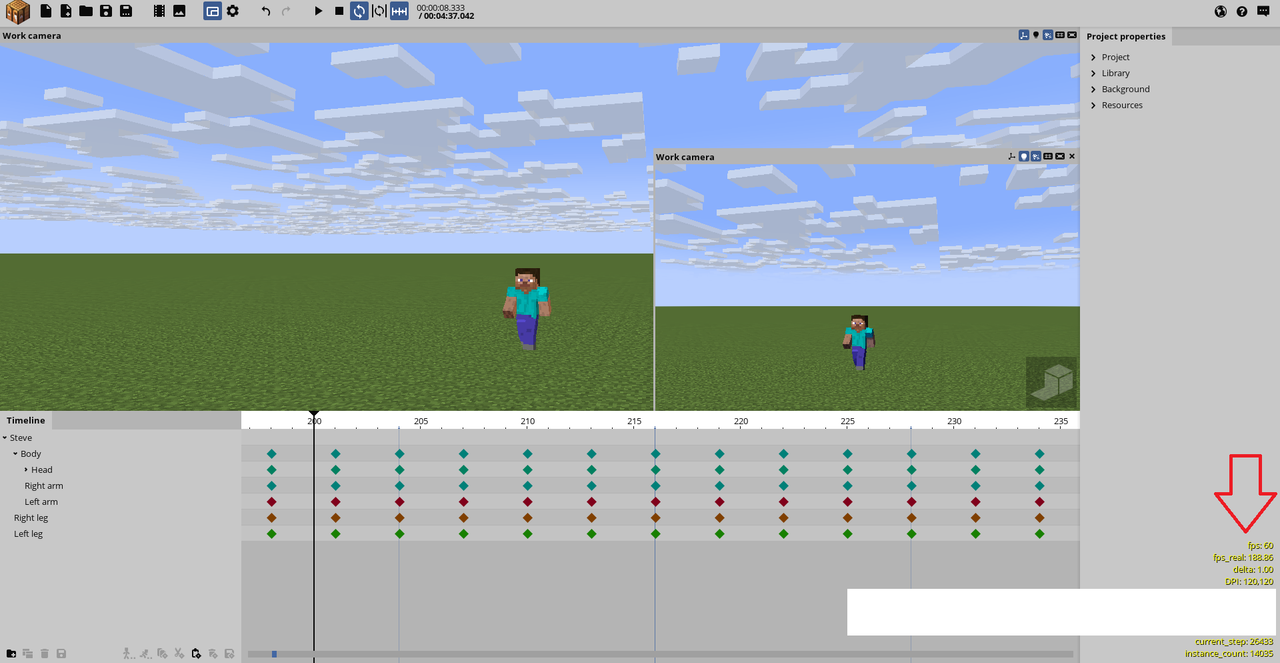Save the project with the floppy disk icon
Image resolution: width=1280 pixels, height=663 pixels.
(x=106, y=11)
